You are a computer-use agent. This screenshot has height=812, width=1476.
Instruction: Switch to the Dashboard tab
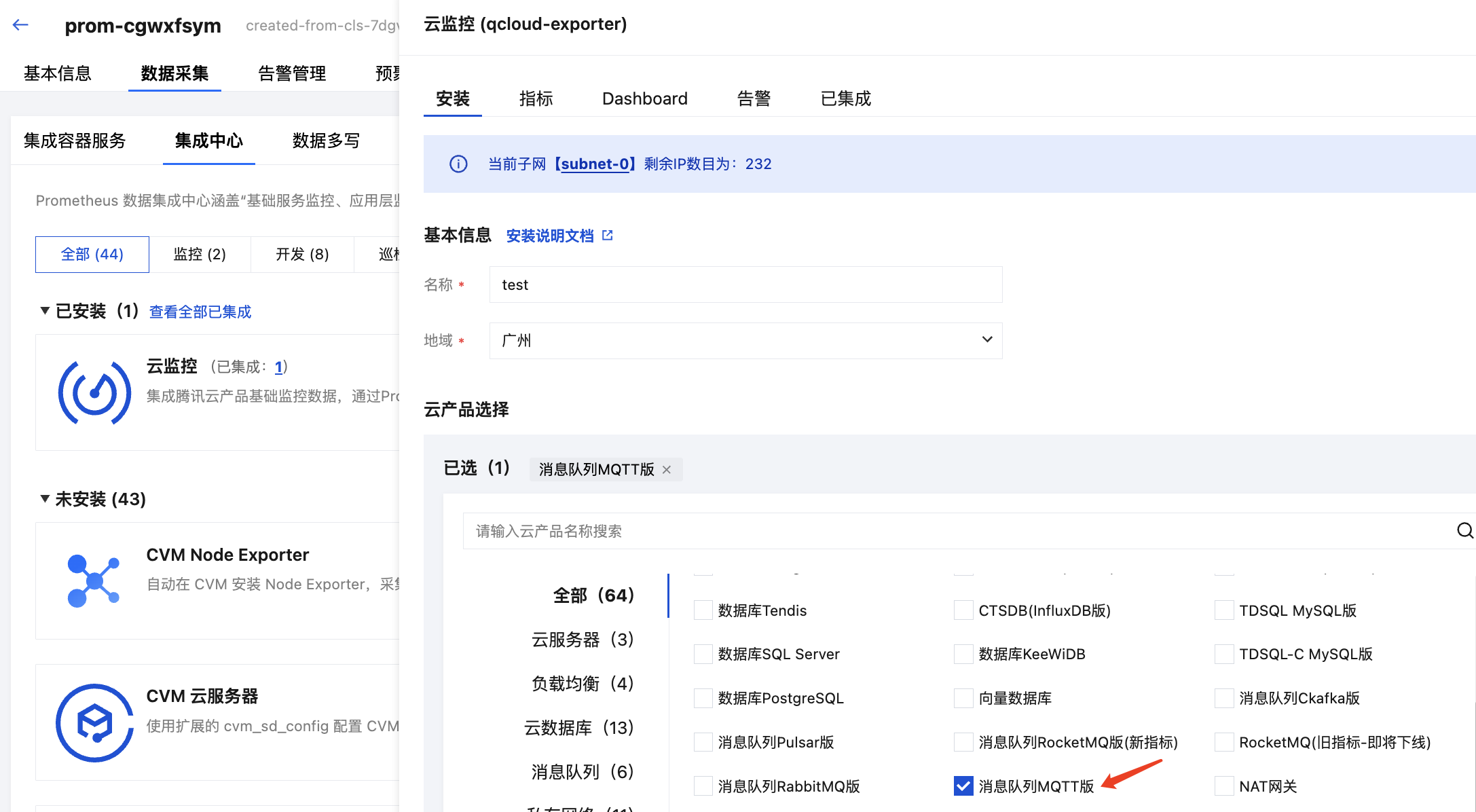pos(644,98)
